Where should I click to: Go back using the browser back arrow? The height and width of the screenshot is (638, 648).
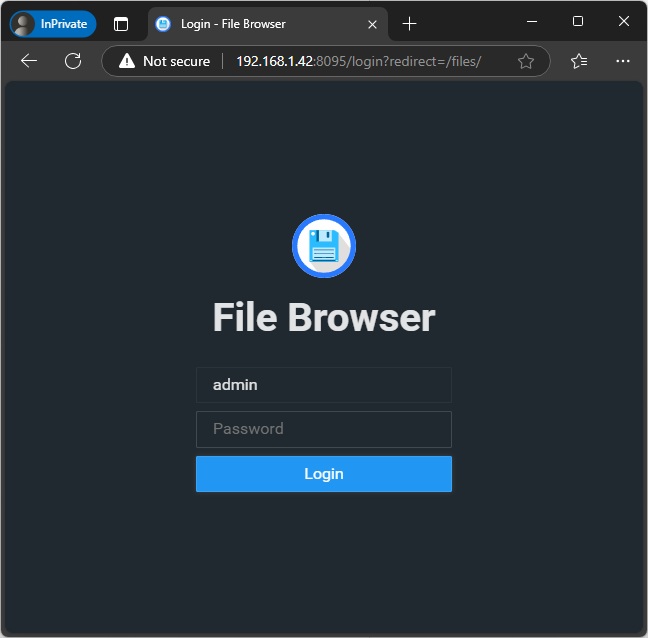click(x=29, y=61)
